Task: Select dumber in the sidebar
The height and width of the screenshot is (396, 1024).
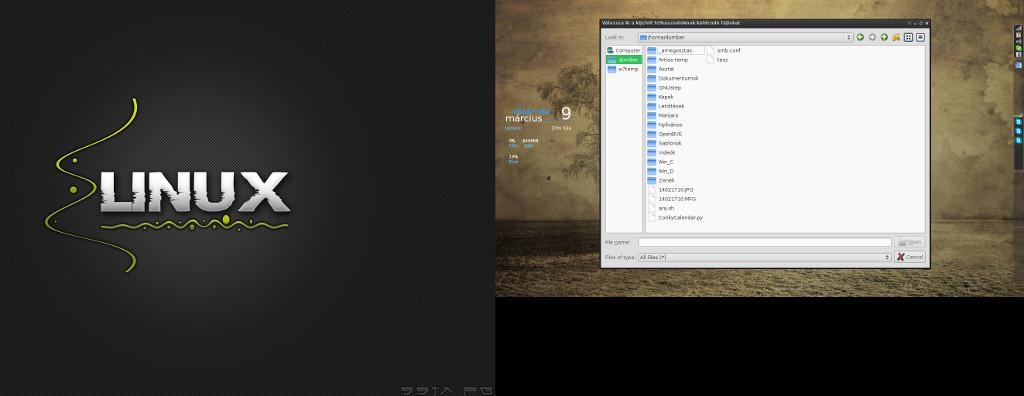Action: (624, 59)
